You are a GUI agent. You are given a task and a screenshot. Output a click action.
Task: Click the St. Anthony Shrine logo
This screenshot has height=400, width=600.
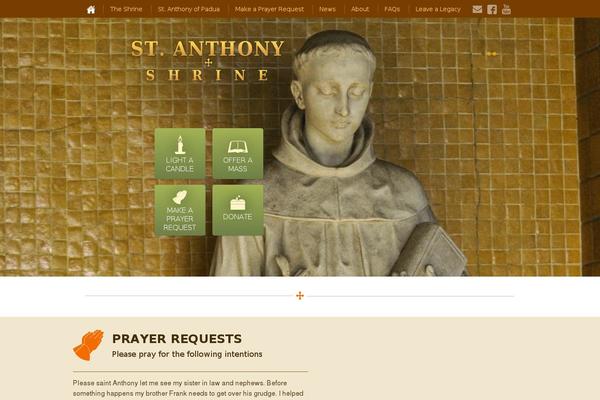click(208, 60)
